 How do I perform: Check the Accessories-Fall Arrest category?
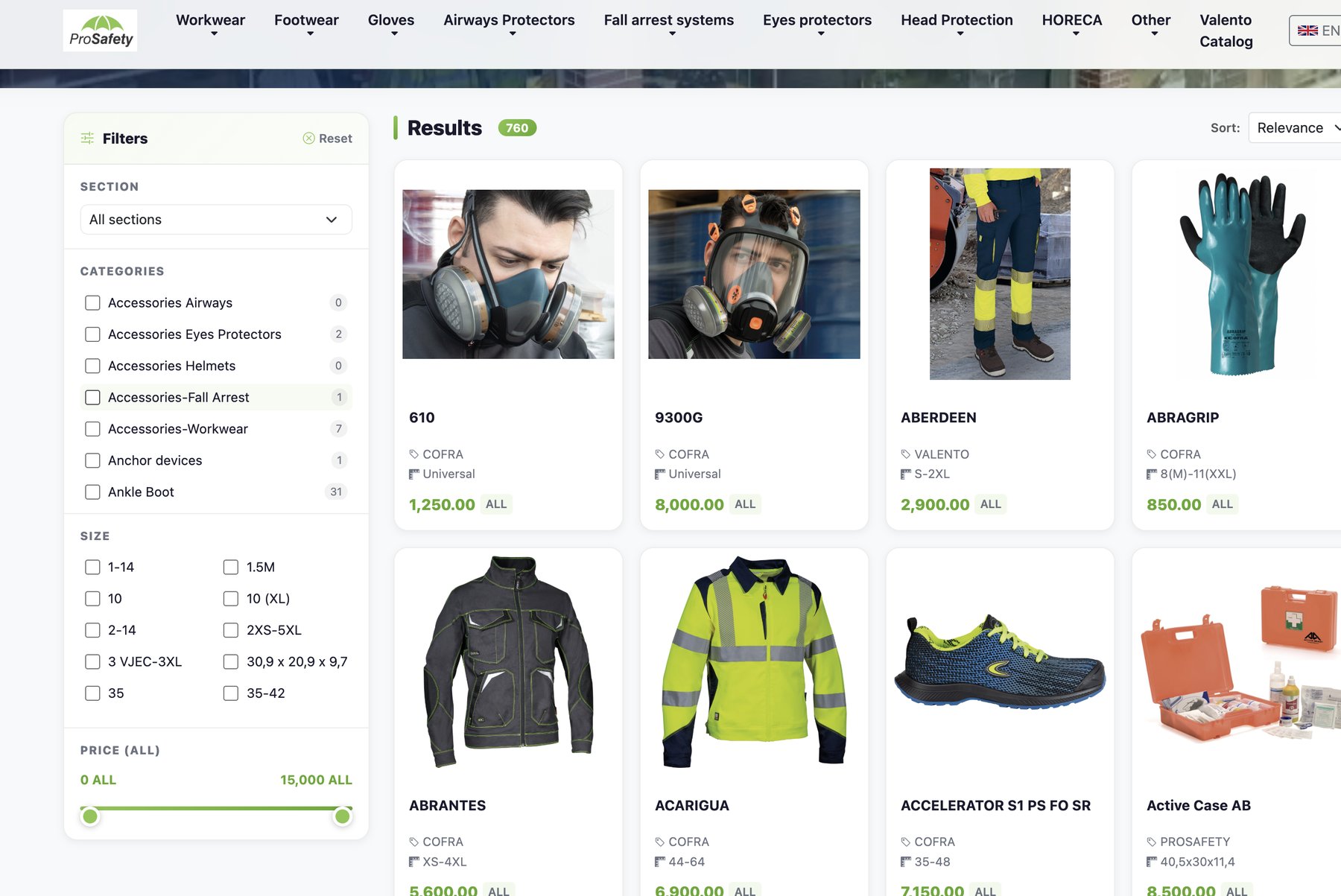pyautogui.click(x=92, y=398)
